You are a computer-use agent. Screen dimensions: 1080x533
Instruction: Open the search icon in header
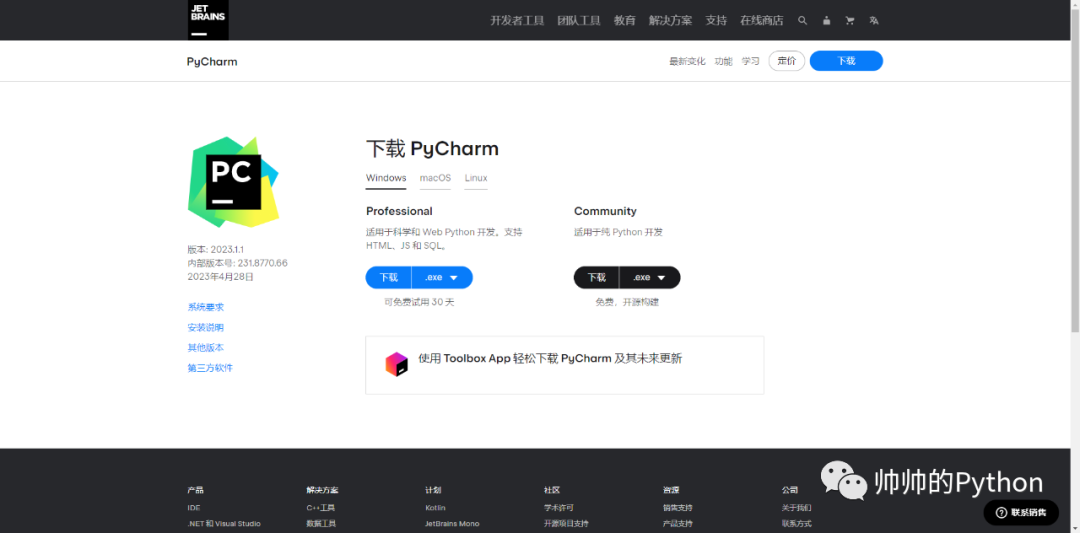(x=802, y=21)
